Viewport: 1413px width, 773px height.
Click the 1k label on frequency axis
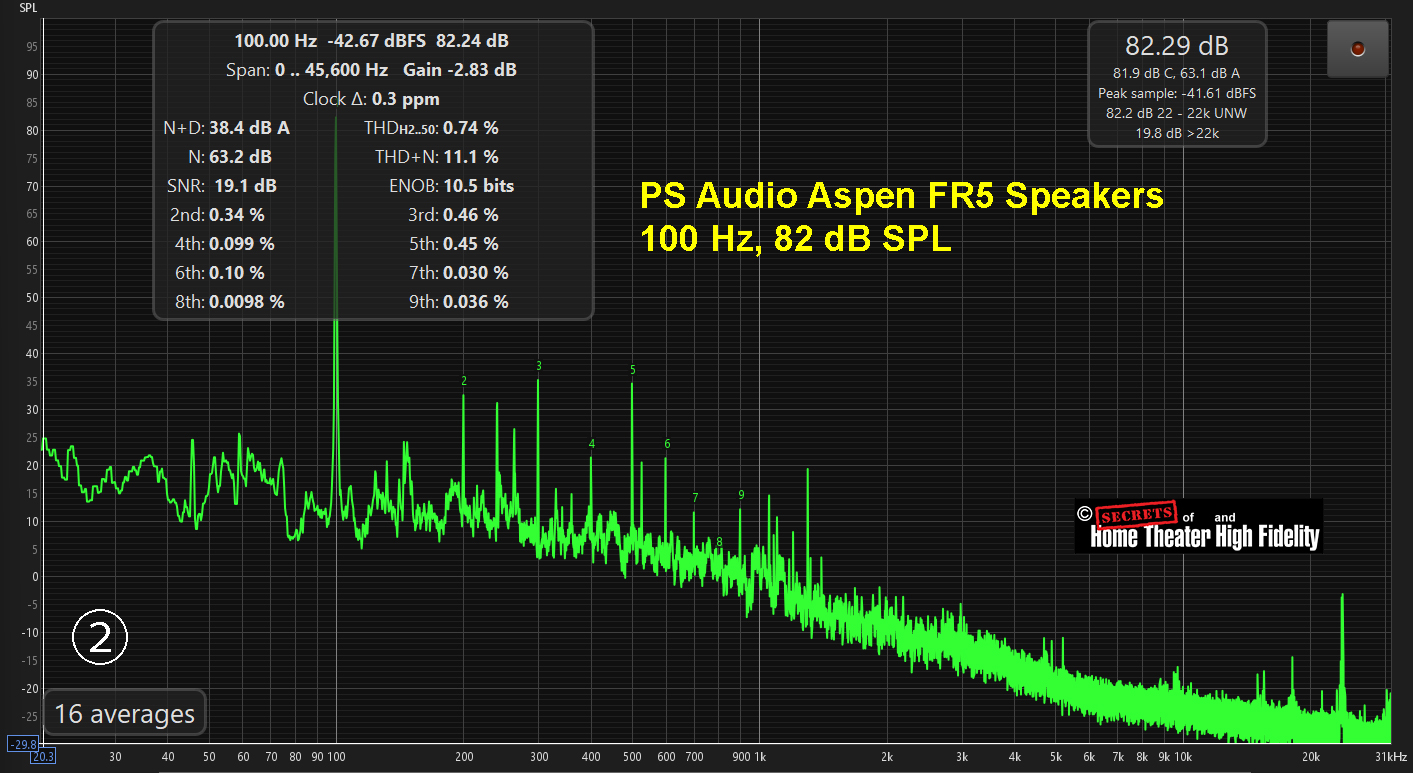760,757
